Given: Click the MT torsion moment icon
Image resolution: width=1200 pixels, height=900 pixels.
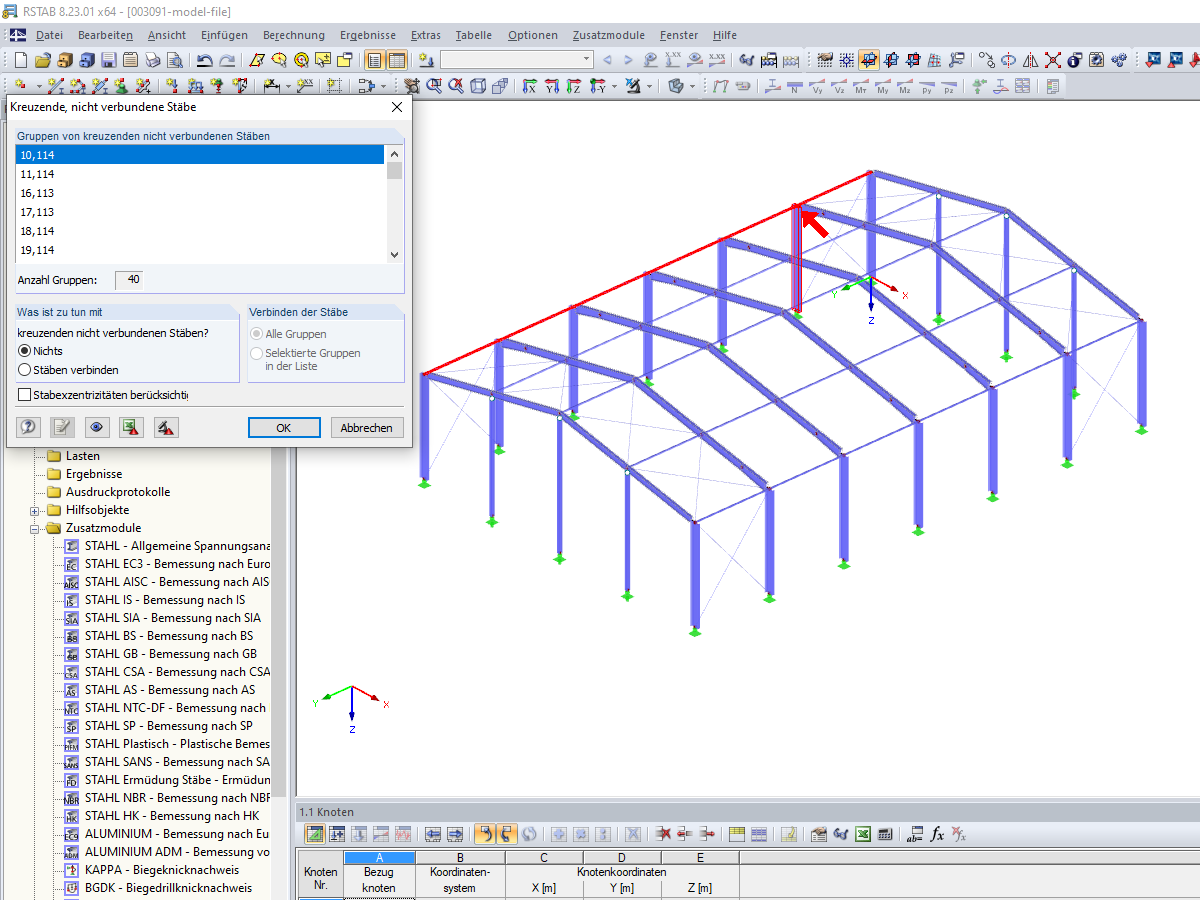Looking at the screenshot, I should coord(861,87).
